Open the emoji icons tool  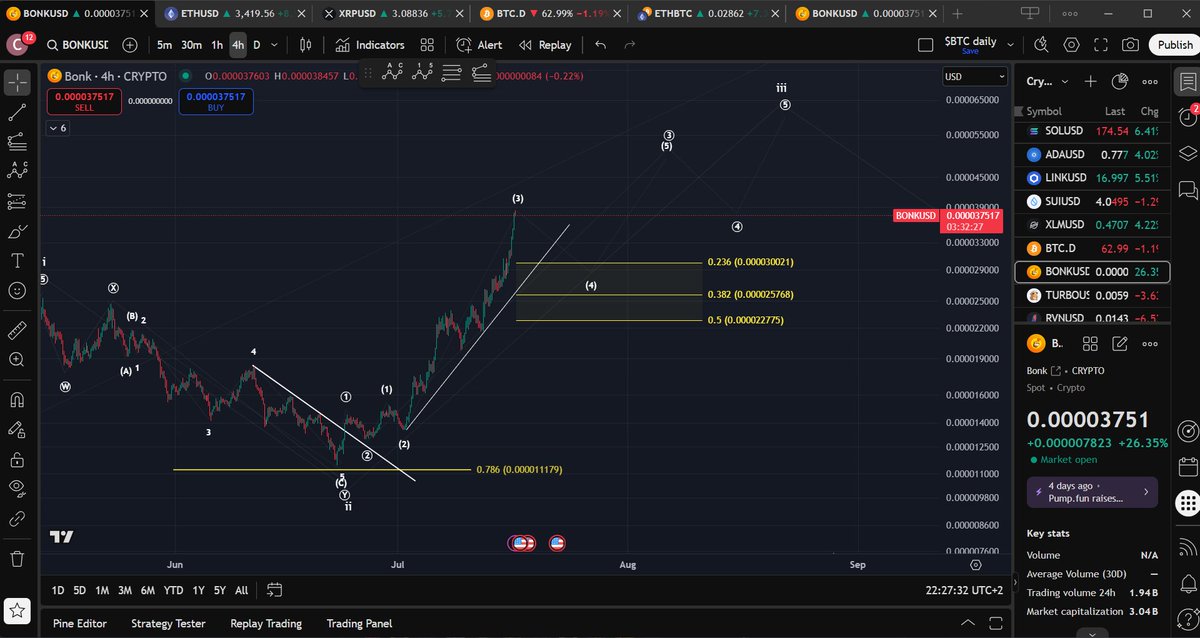pyautogui.click(x=17, y=290)
